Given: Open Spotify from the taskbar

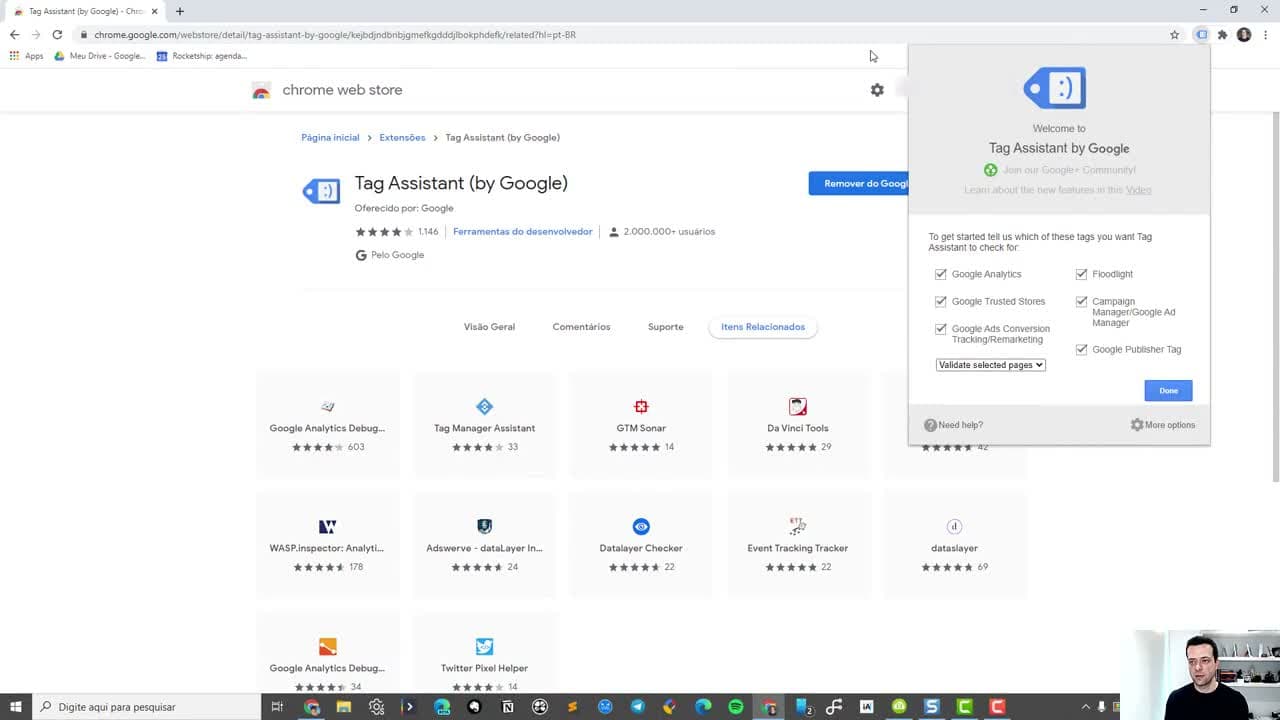Looking at the screenshot, I should point(736,707).
